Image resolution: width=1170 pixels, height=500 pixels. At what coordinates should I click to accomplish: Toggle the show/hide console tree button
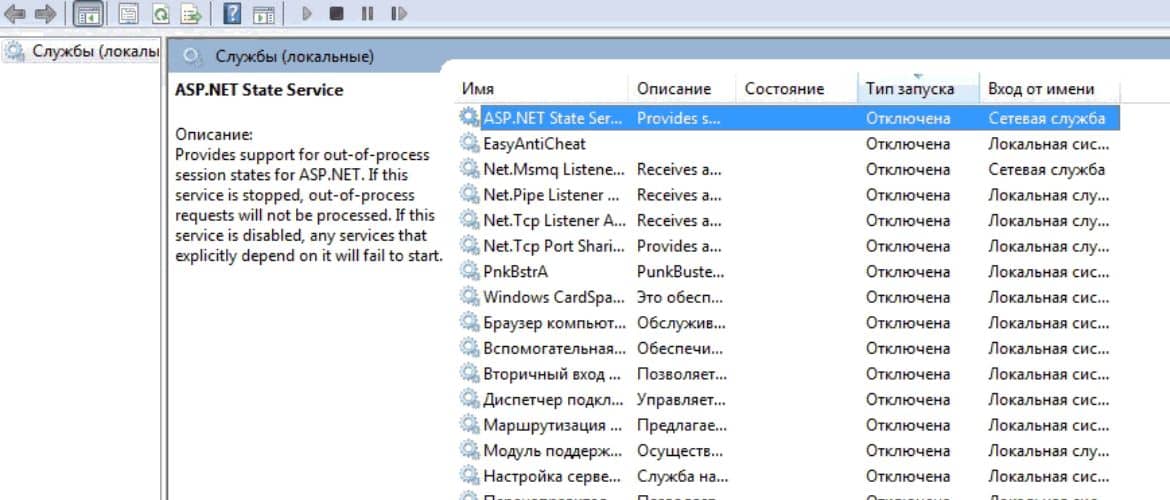(x=88, y=14)
